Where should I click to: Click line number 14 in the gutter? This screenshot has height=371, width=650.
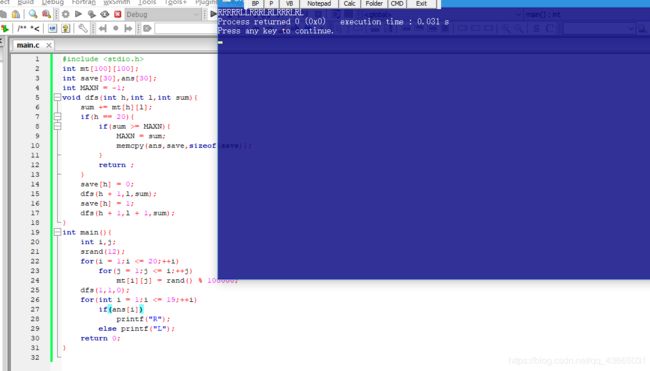tap(35, 184)
